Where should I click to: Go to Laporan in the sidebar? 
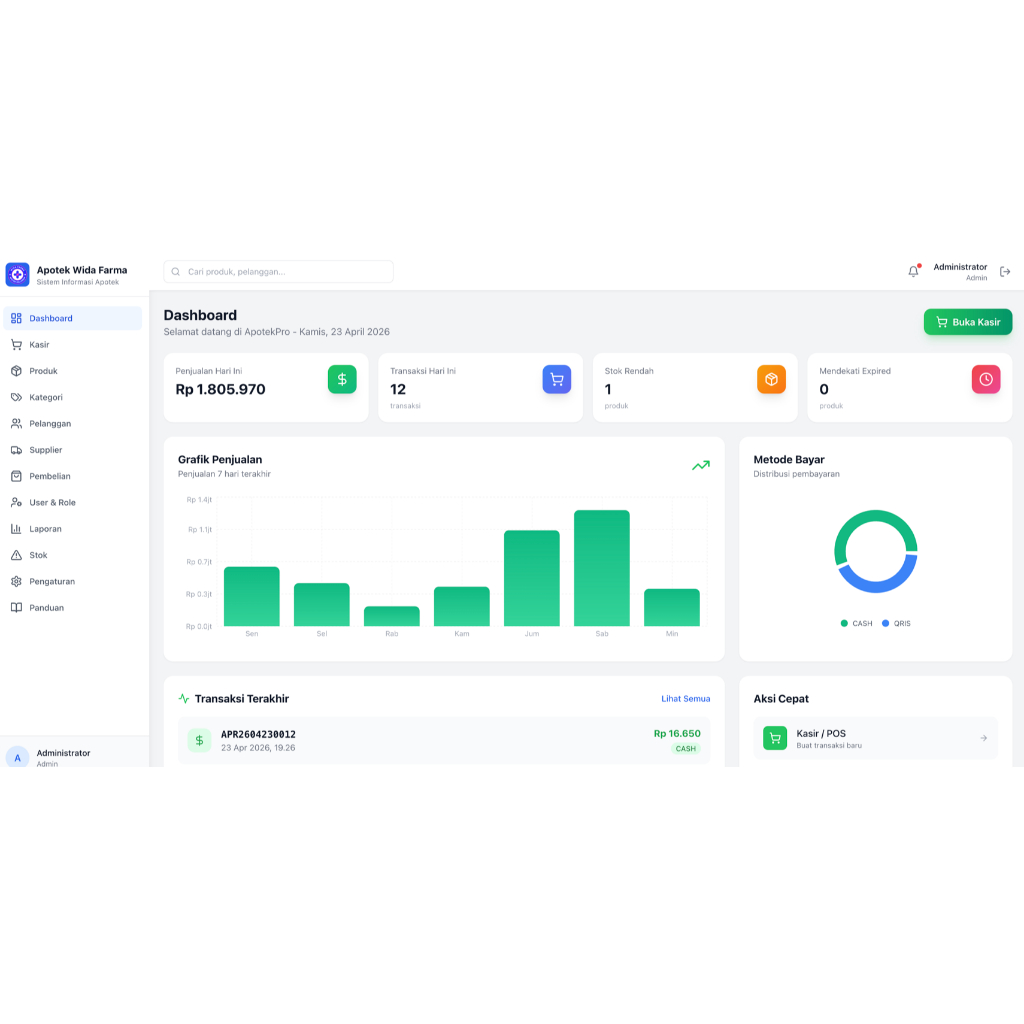(x=72, y=529)
